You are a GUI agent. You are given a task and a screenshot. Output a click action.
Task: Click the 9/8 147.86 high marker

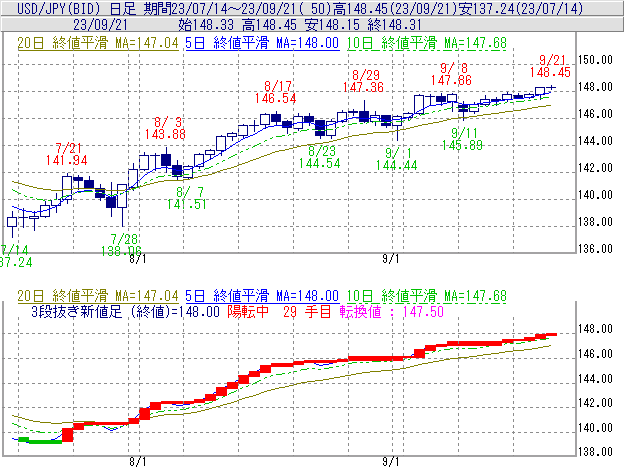pos(451,74)
